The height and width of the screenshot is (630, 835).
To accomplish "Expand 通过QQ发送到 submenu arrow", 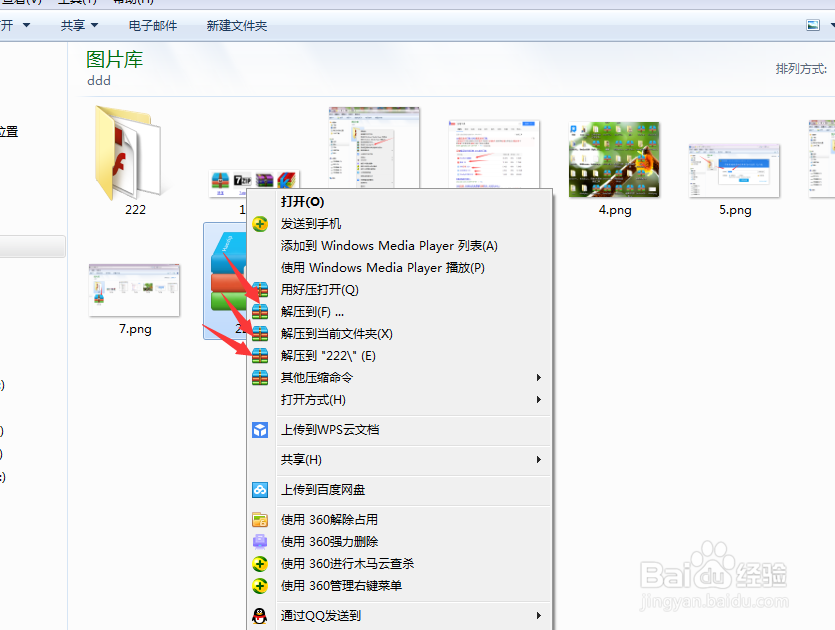I will (x=538, y=616).
